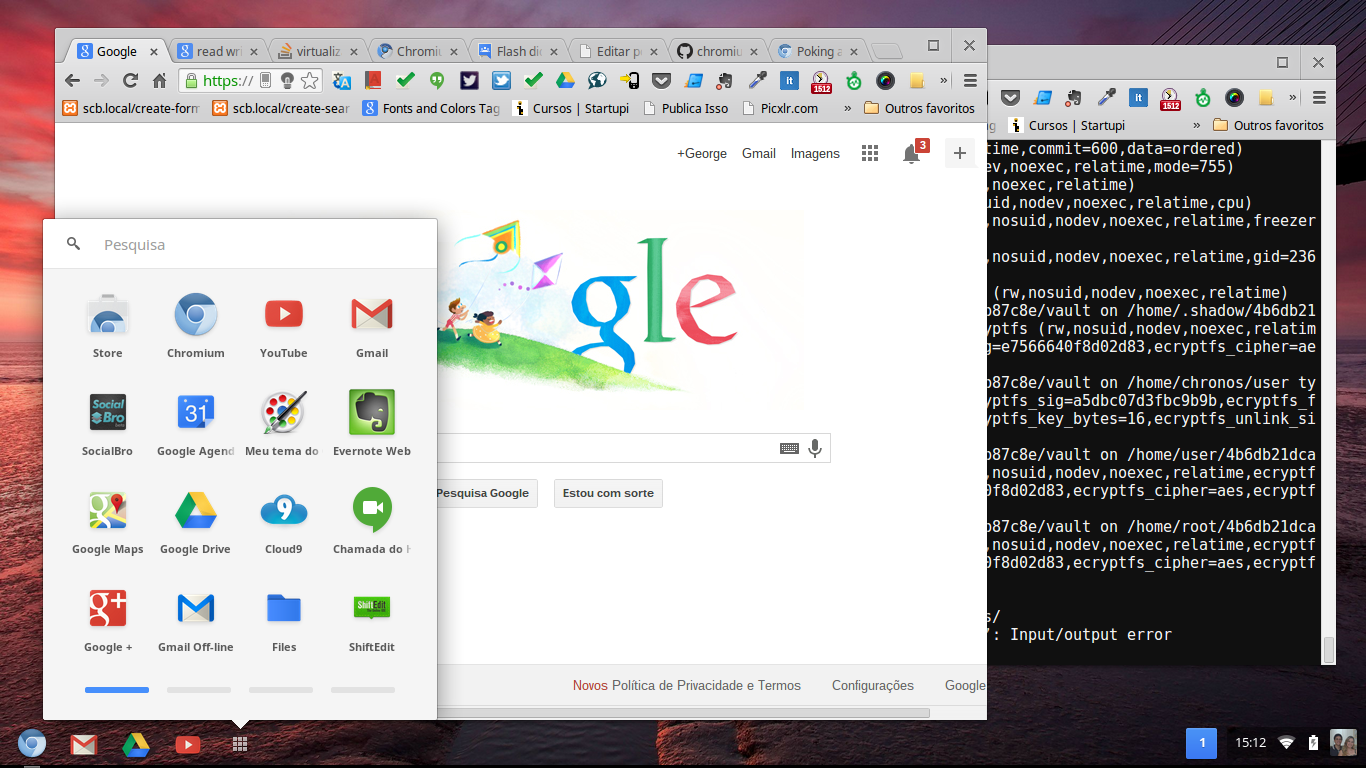Switch to the "read wri" tab

point(218,51)
